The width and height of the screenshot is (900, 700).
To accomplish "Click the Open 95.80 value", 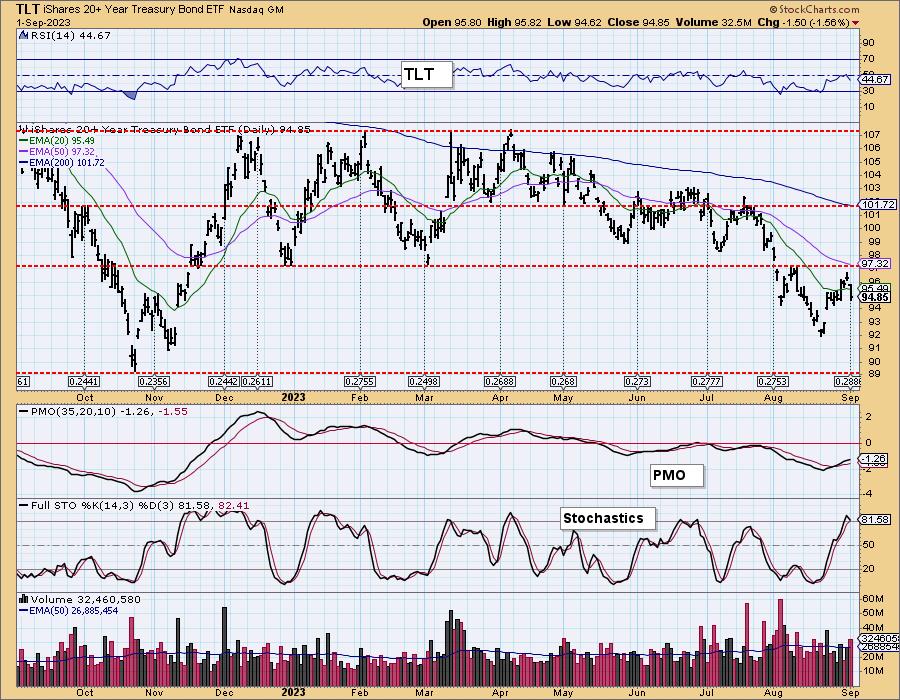I will tap(452, 22).
